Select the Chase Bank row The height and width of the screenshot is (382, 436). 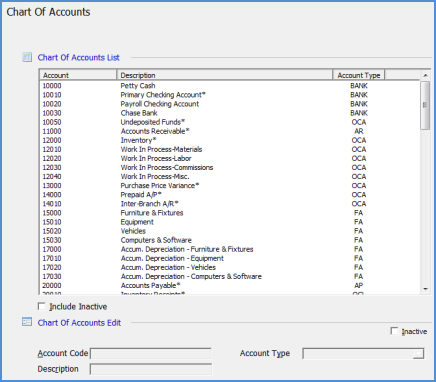230,113
